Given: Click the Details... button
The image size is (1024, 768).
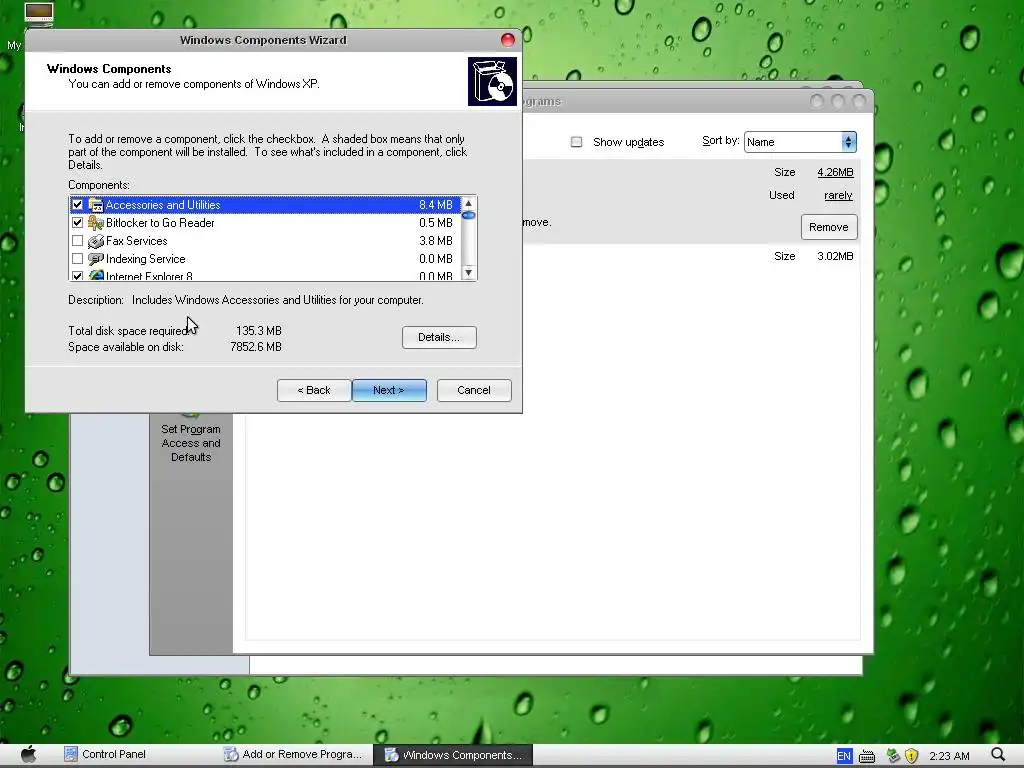Looking at the screenshot, I should [439, 338].
